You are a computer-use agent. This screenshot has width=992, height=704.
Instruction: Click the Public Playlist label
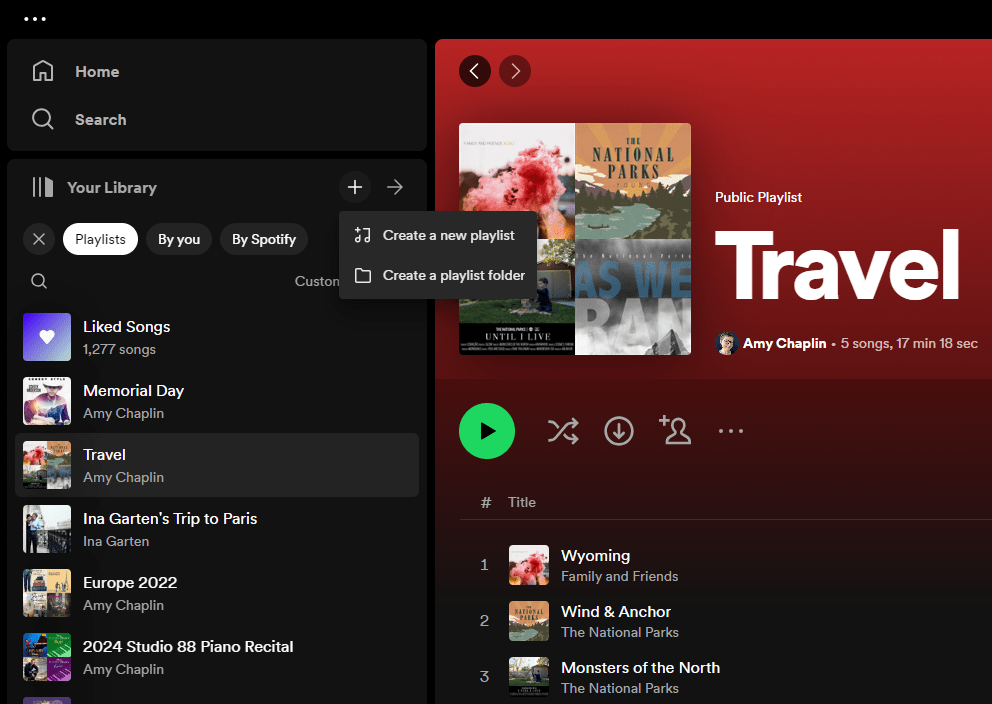(x=758, y=197)
